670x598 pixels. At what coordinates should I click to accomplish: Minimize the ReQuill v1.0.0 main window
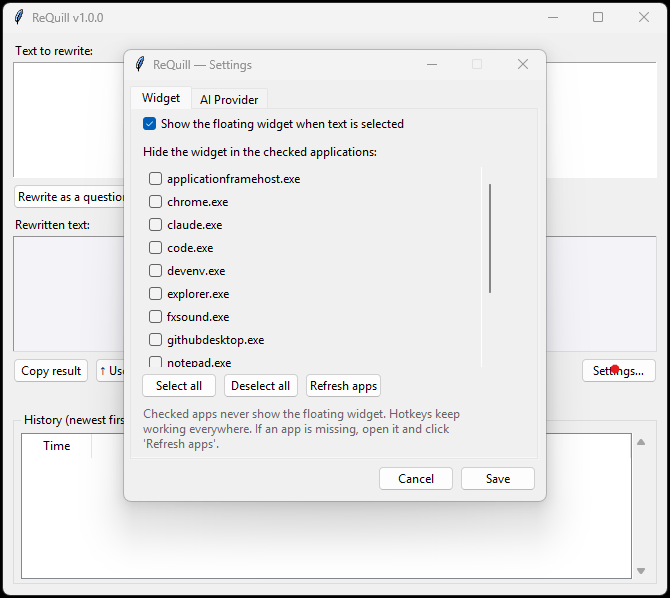(553, 17)
